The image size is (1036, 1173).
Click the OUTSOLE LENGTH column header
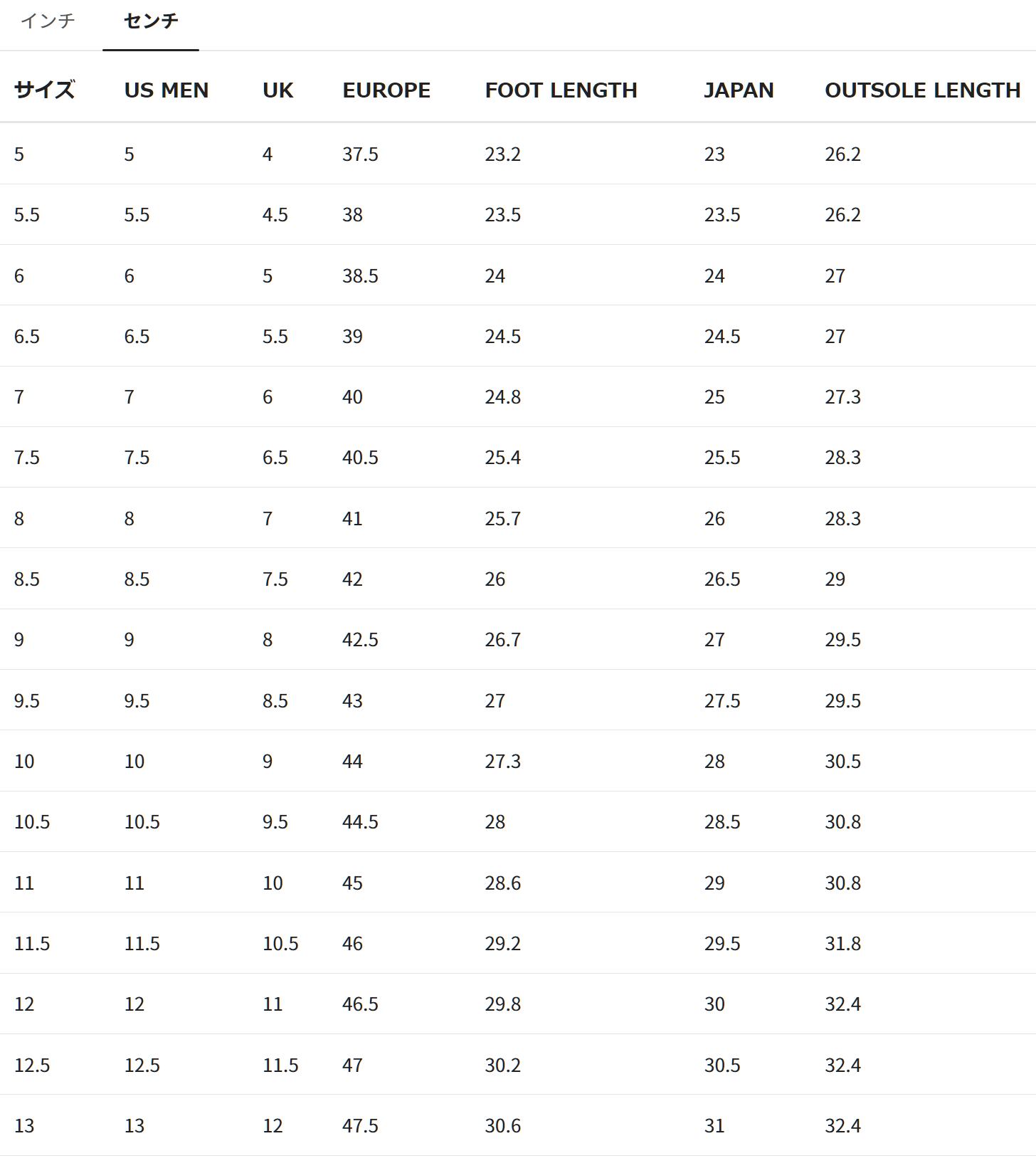922,90
